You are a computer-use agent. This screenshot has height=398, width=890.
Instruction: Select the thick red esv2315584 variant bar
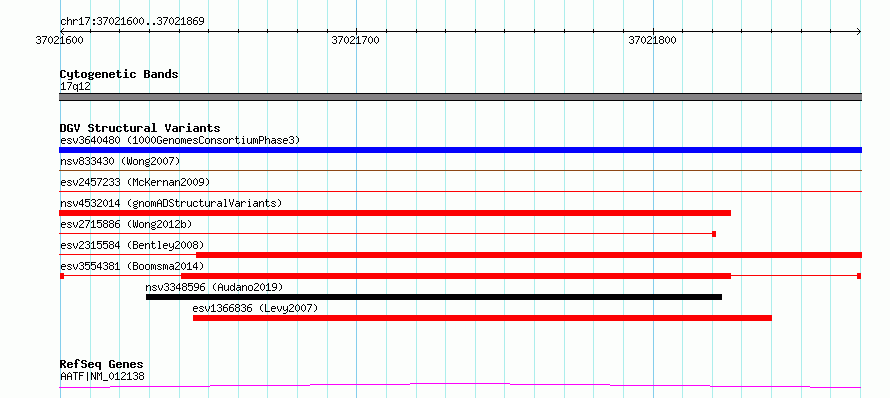(529, 255)
